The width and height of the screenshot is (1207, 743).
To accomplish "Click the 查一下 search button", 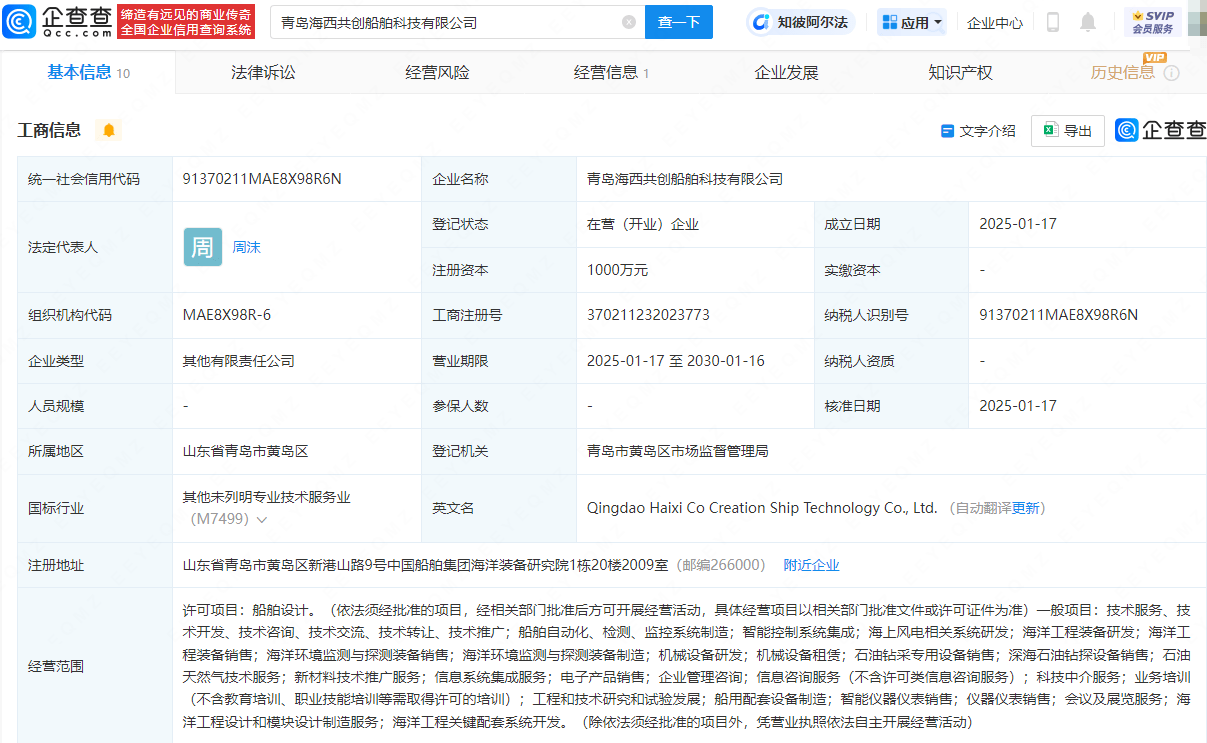I will click(678, 22).
